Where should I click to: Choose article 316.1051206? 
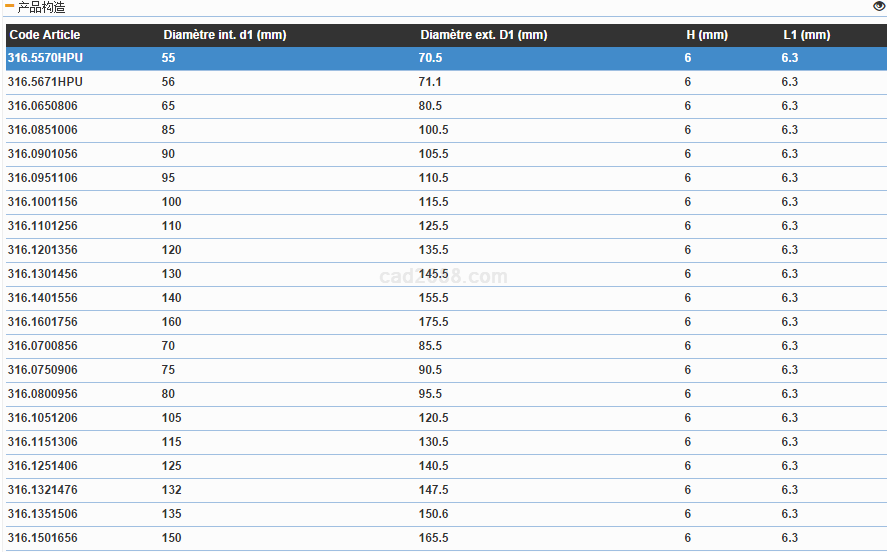[x=42, y=418]
